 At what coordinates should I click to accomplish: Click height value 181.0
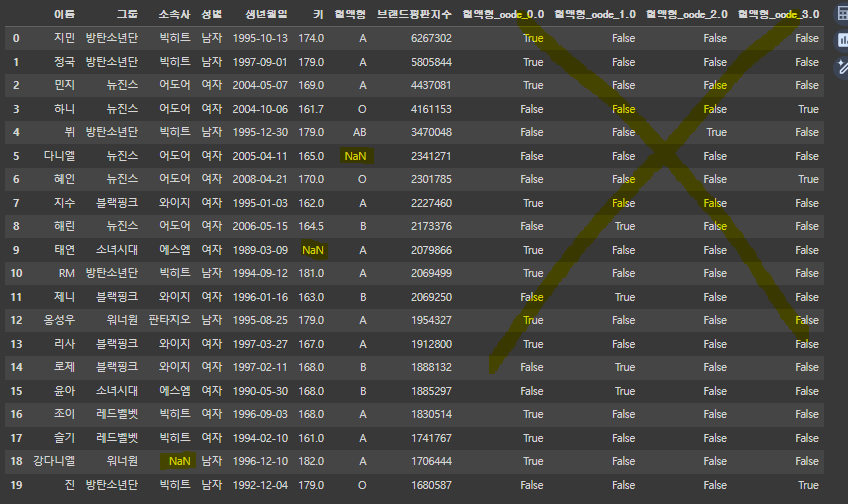pyautogui.click(x=311, y=273)
